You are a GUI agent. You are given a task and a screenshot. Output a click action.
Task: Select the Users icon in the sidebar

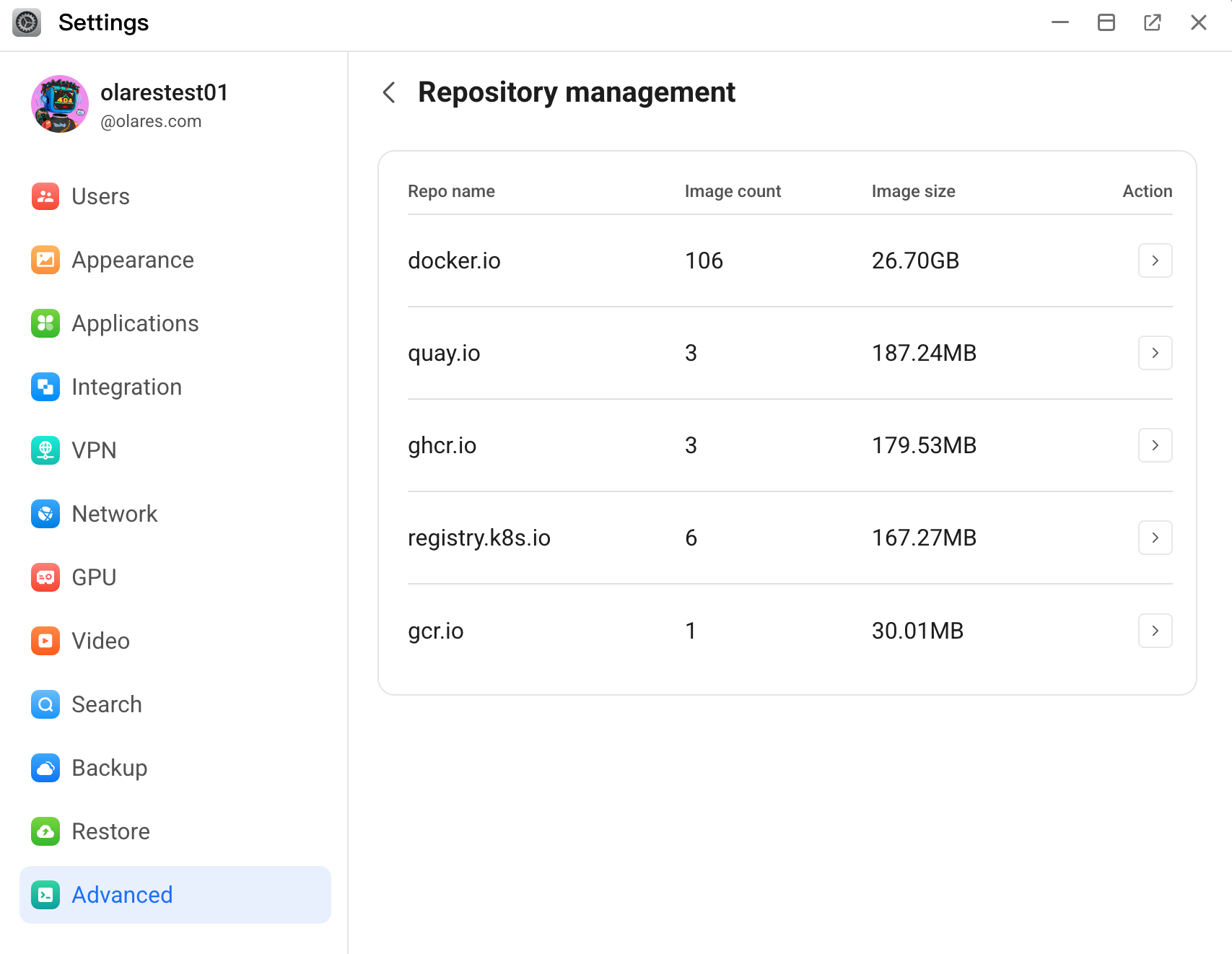45,196
